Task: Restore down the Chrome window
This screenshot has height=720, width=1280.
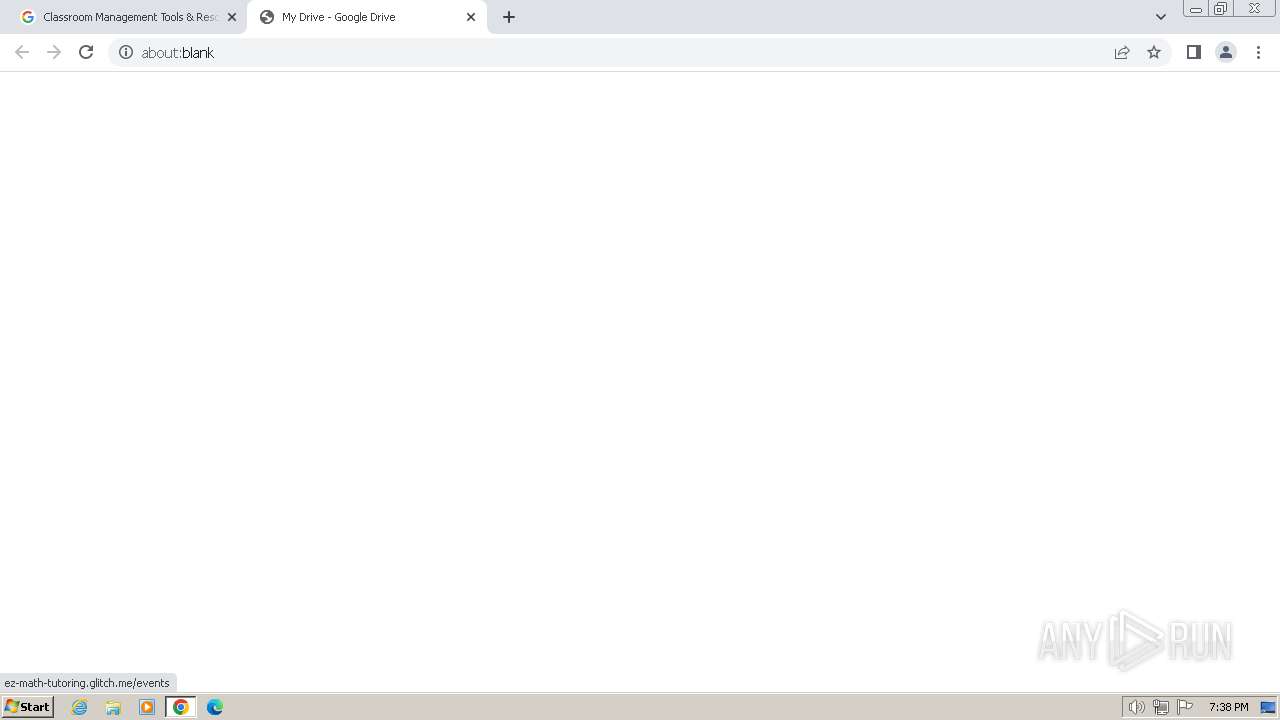Action: pyautogui.click(x=1221, y=9)
